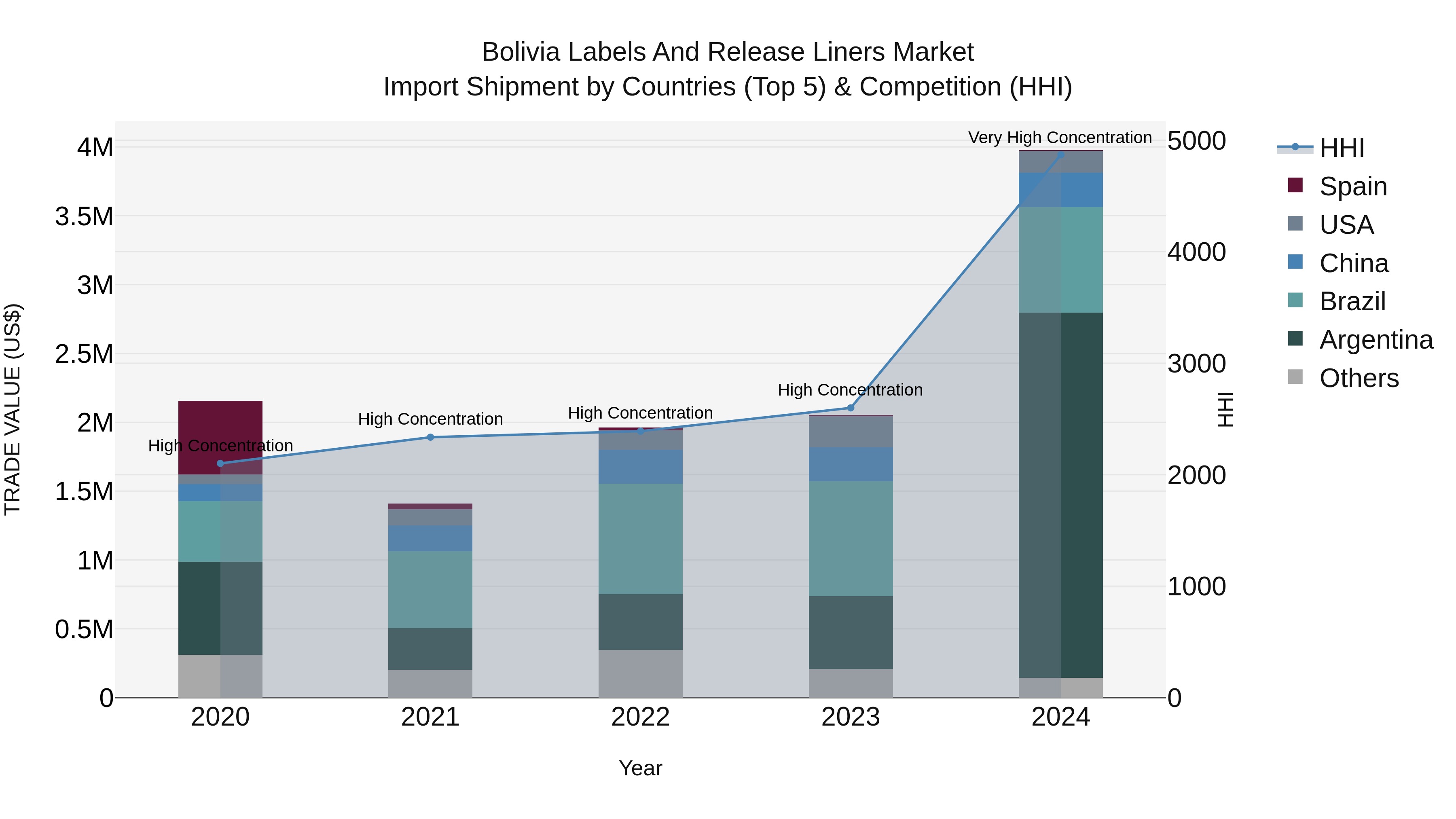Image resolution: width=1456 pixels, height=819 pixels.
Task: Click the HHI marker for 2021
Action: pyautogui.click(x=430, y=437)
